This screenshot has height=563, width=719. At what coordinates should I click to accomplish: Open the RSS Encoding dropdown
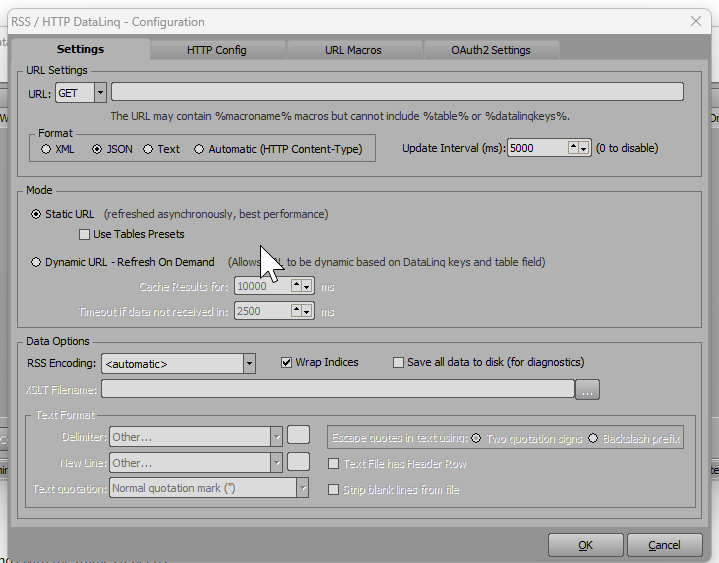[249, 364]
